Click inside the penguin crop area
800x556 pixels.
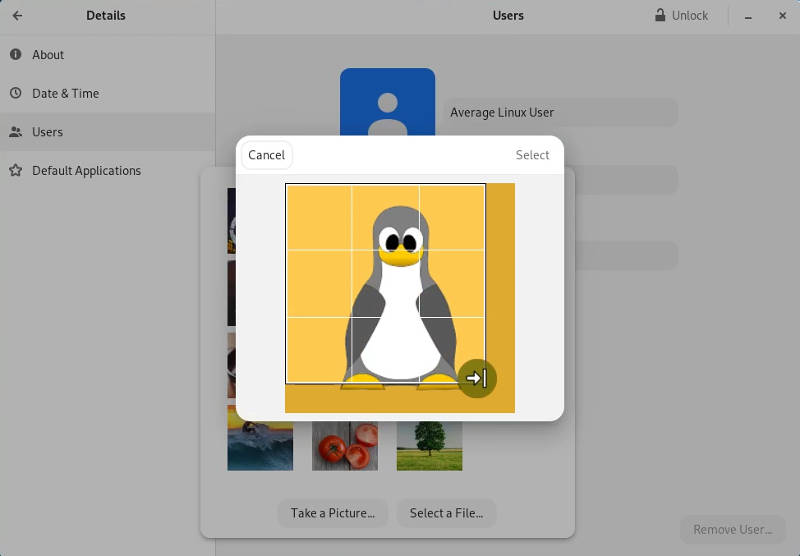click(385, 284)
